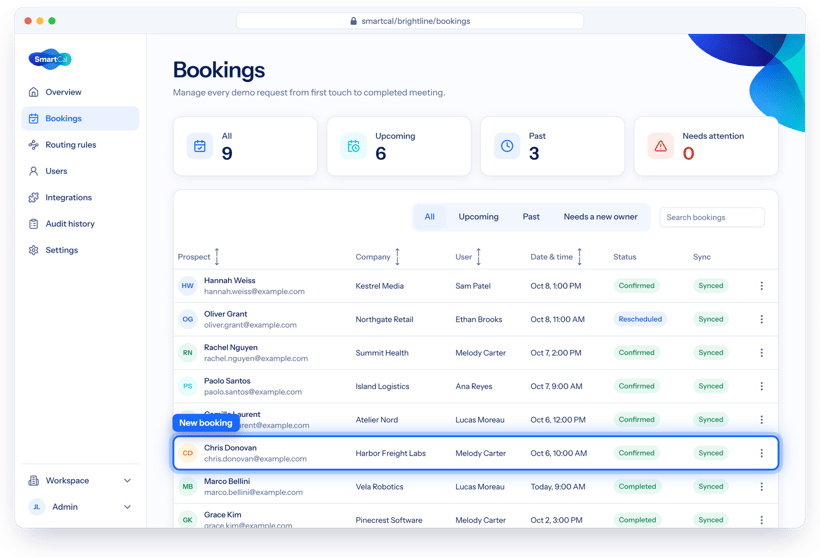Open row menu for Hannah Weiss
This screenshot has width=820, height=557.
click(761, 286)
